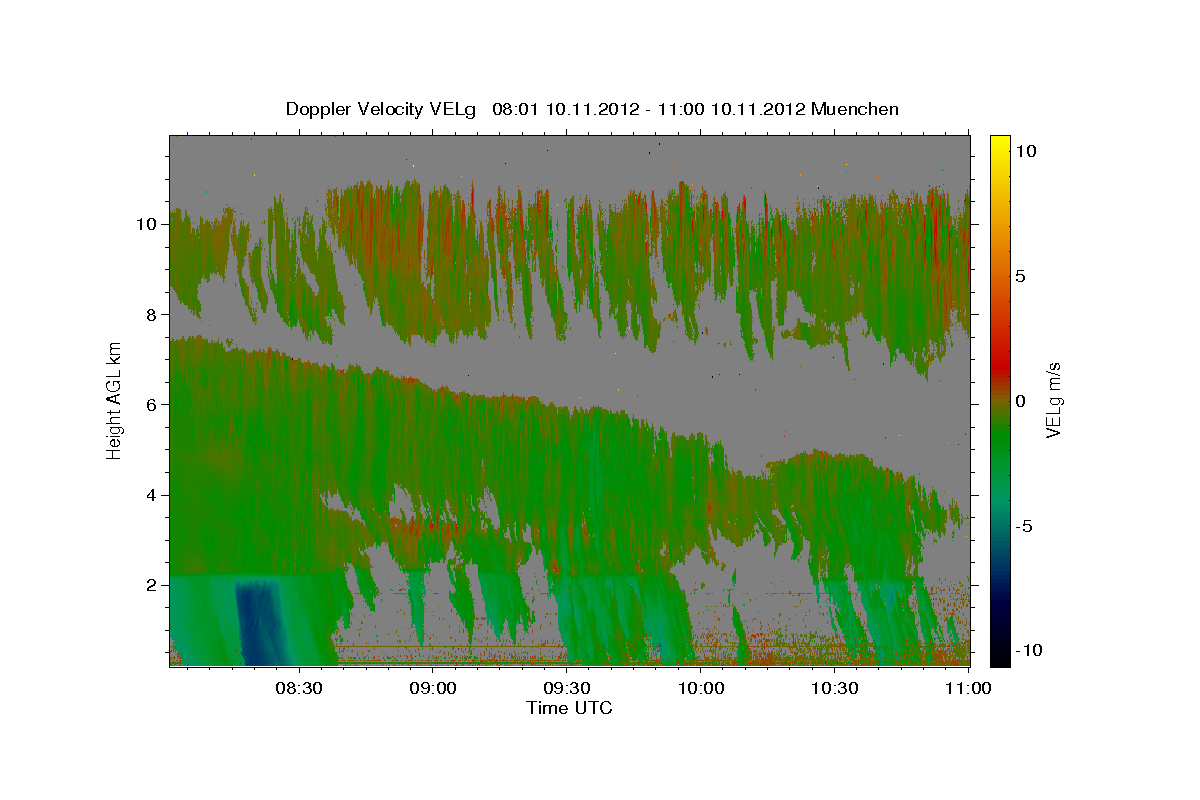Click the 11:00 time axis tick label
The height and width of the screenshot is (800, 1200).
click(966, 688)
